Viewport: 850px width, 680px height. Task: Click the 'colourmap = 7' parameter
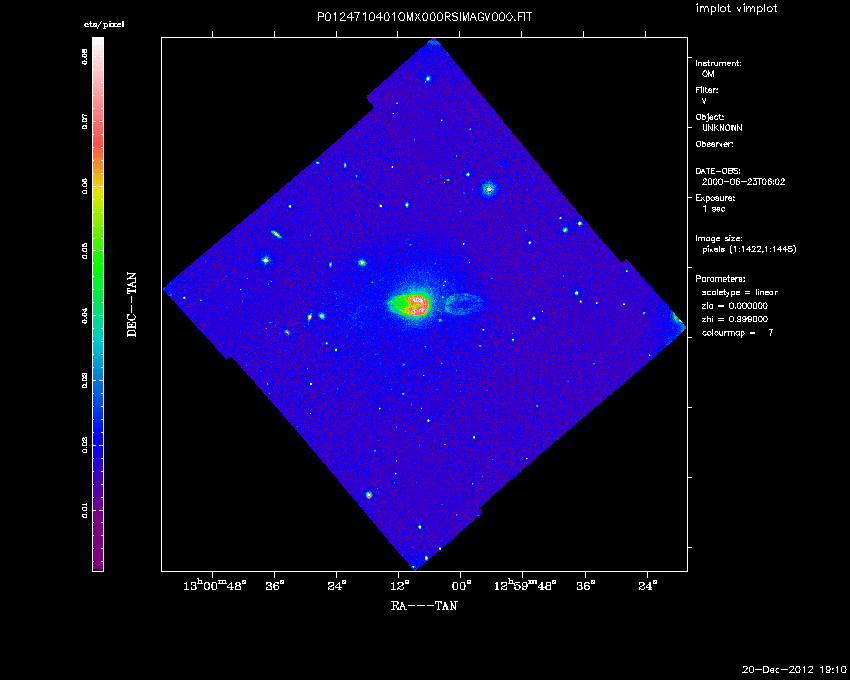[738, 333]
